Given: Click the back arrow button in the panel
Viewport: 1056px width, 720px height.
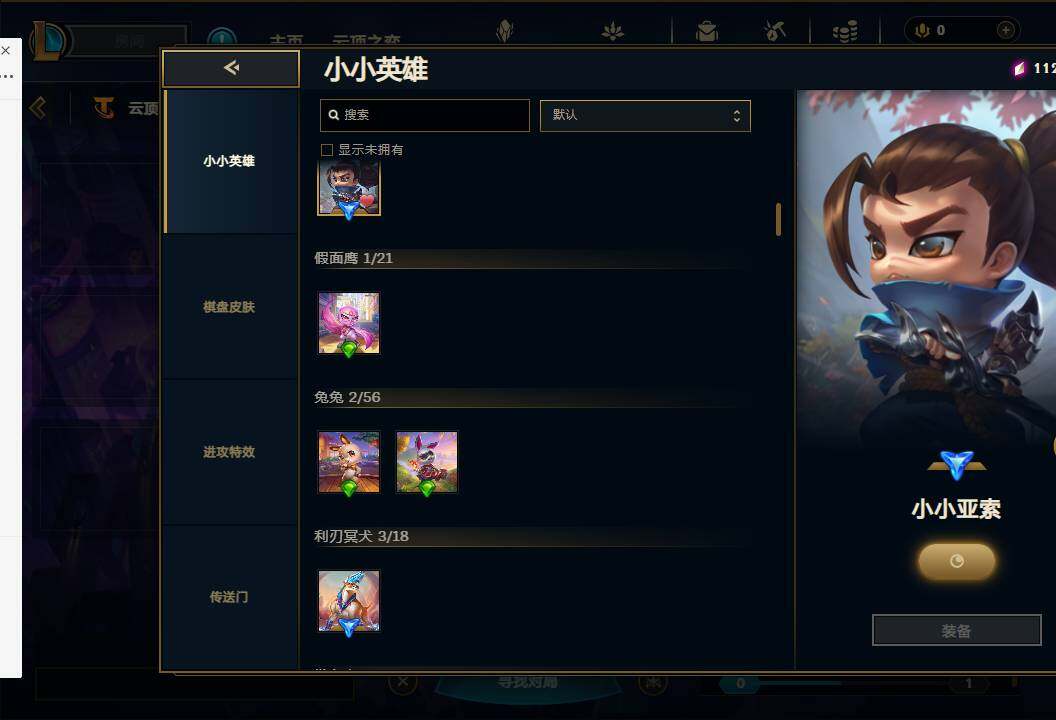Looking at the screenshot, I should [x=231, y=68].
